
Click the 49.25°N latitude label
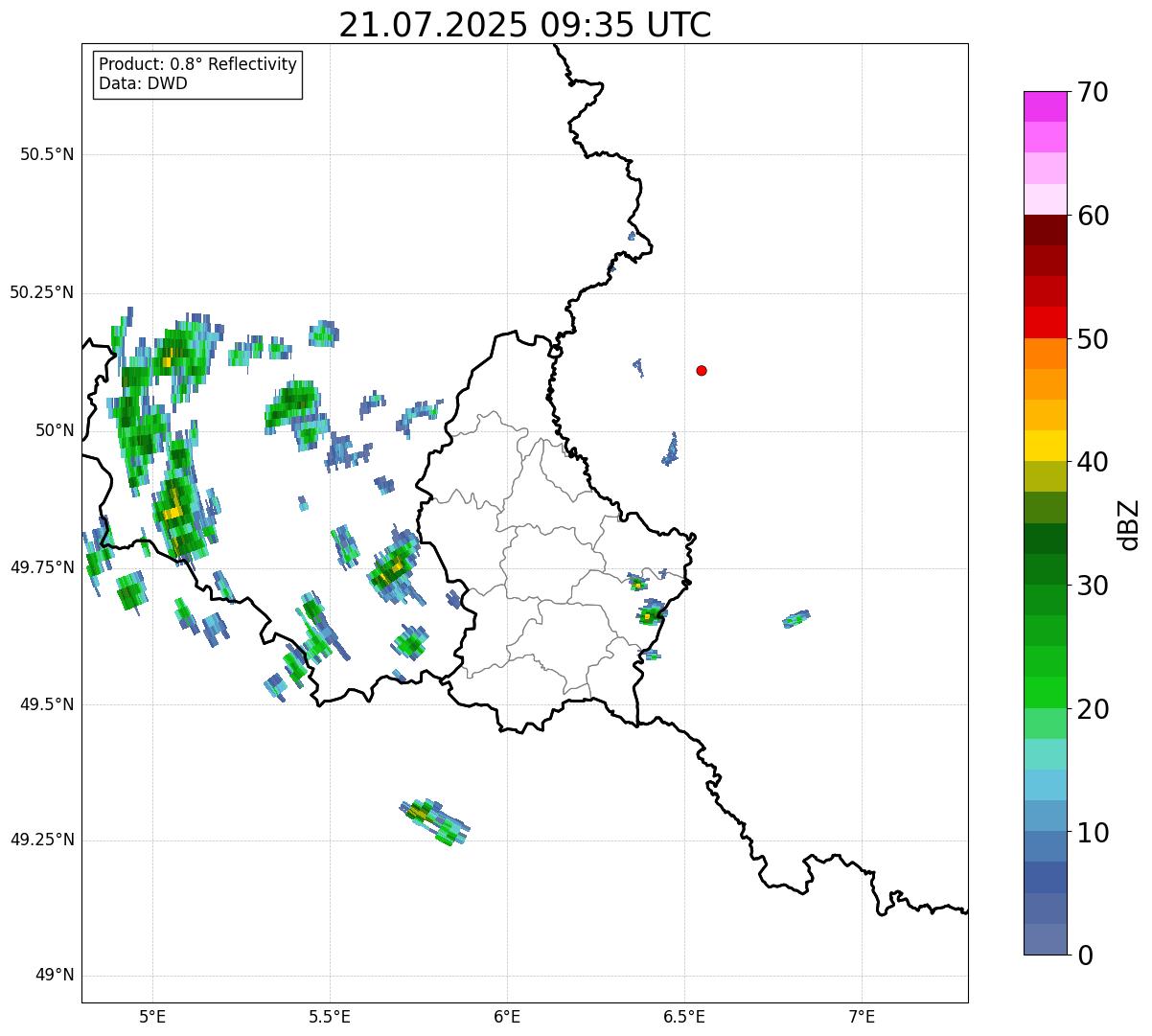[42, 840]
